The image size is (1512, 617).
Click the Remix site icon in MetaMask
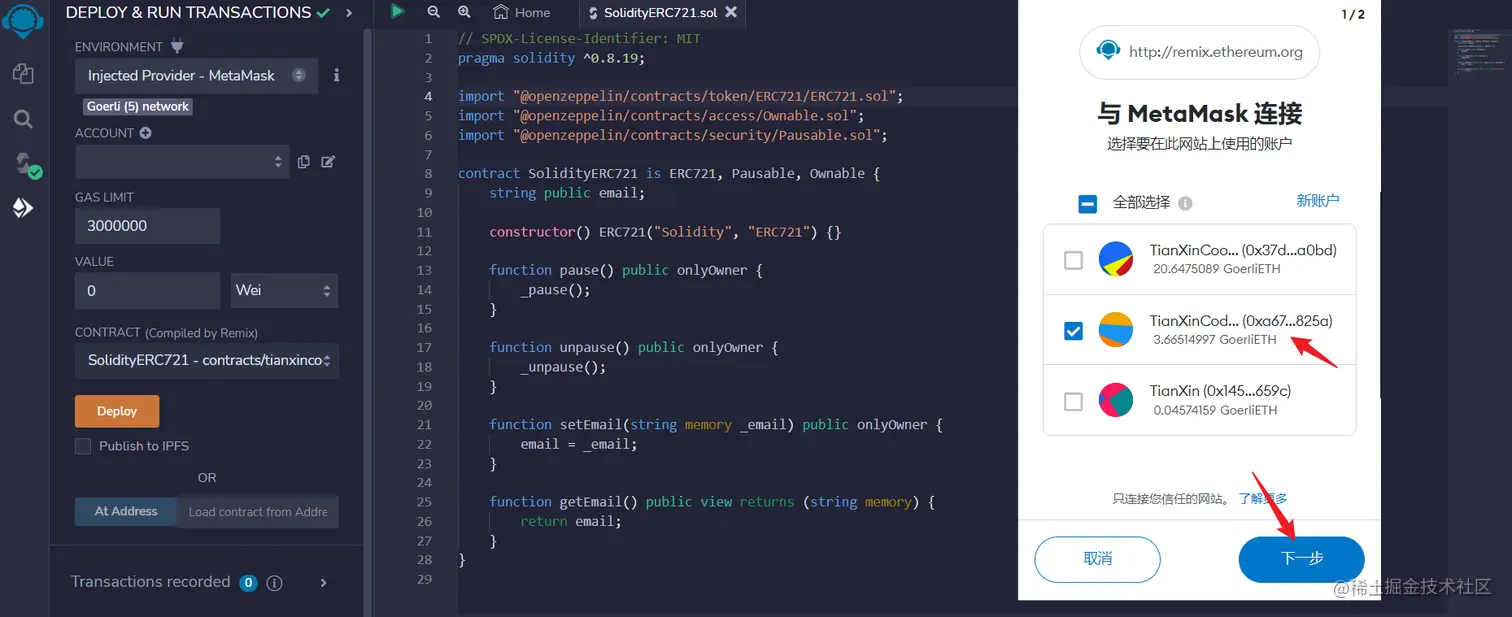[1108, 51]
